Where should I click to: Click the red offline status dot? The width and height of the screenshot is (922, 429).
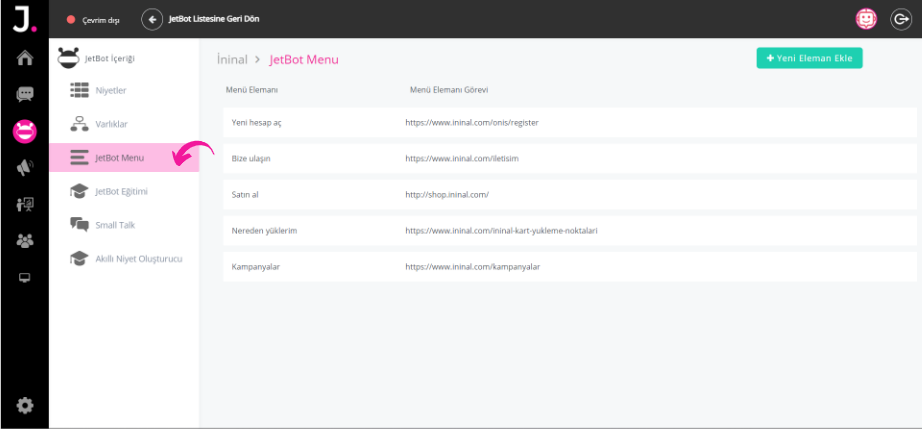(71, 20)
